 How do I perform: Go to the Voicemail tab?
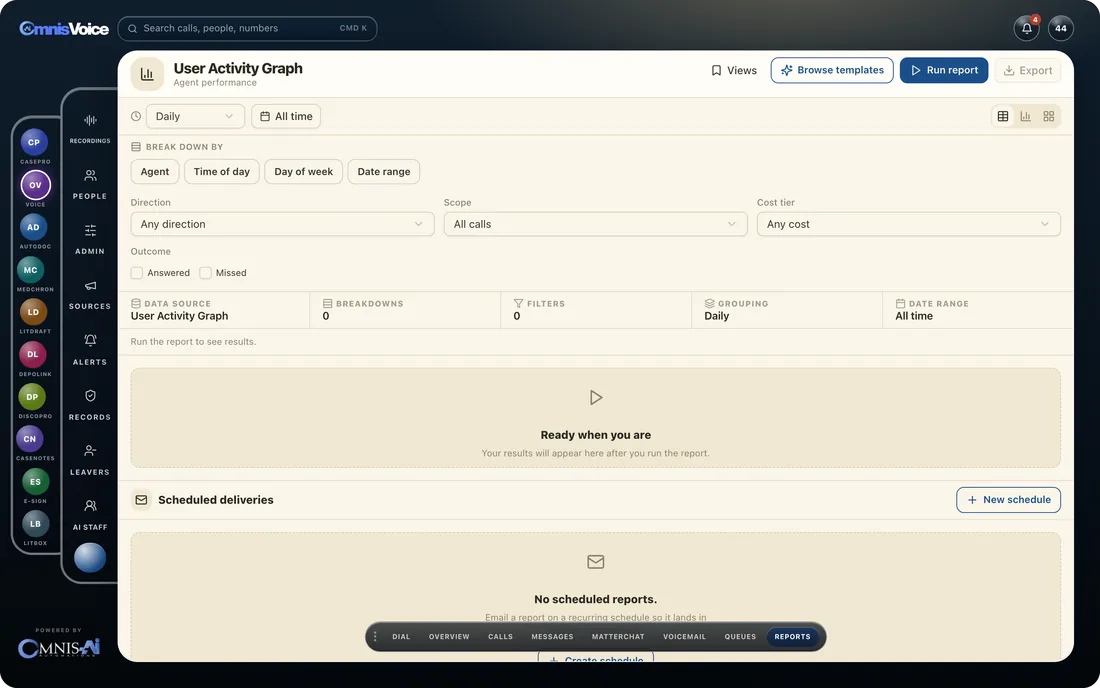[685, 637]
